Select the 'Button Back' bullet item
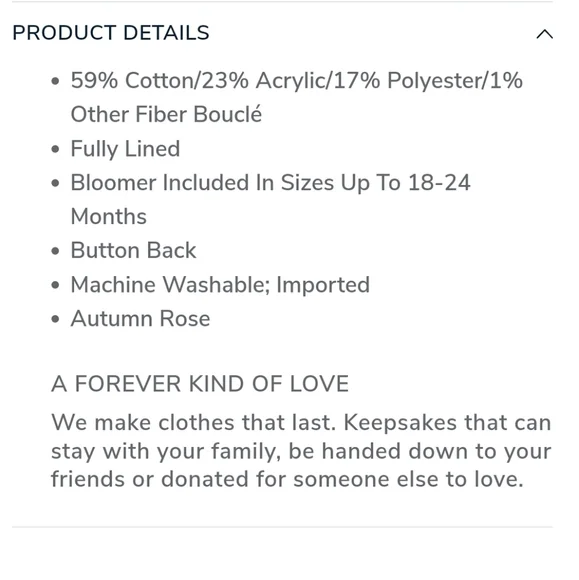The height and width of the screenshot is (580, 579). pos(133,250)
